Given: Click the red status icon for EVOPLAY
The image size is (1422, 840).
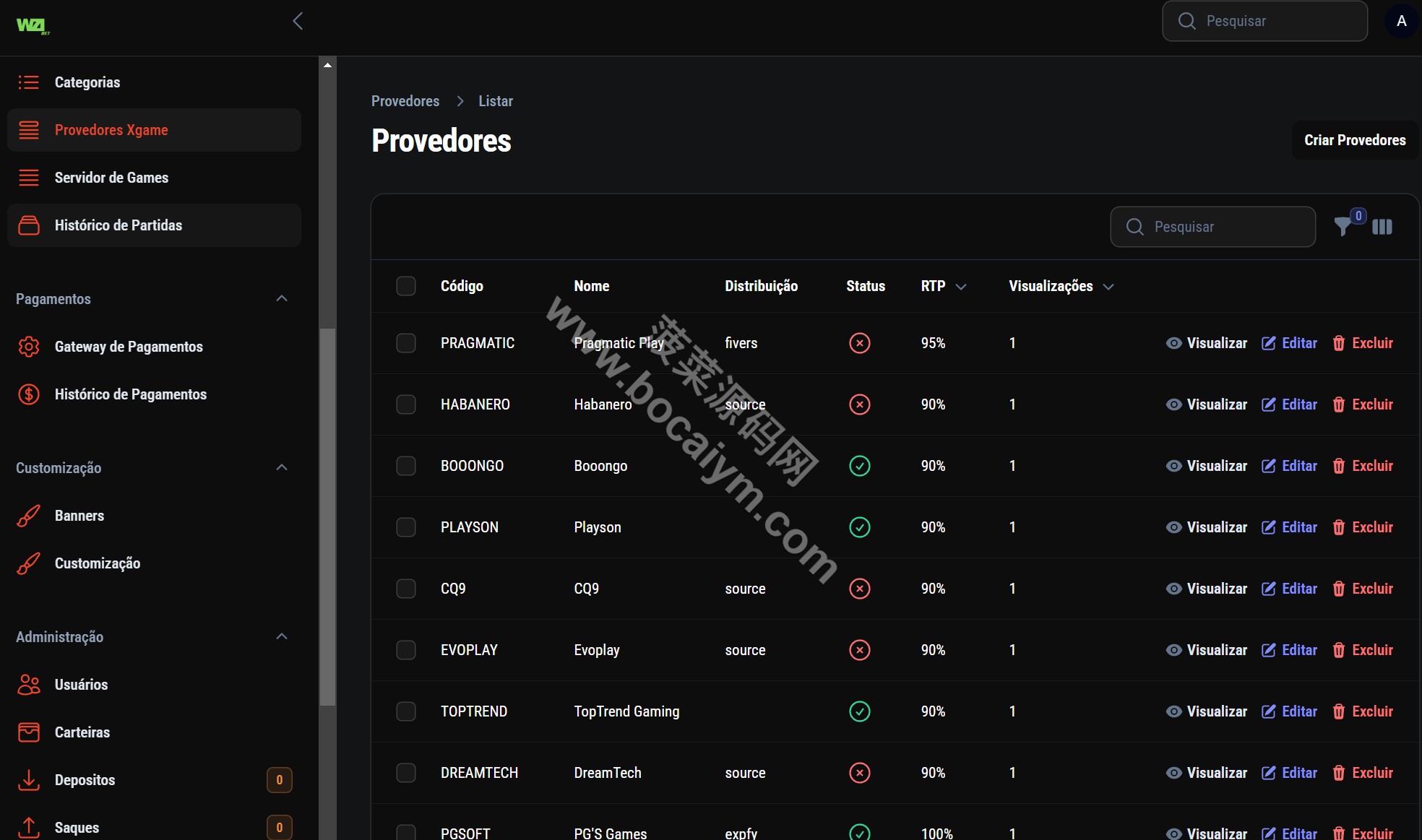Looking at the screenshot, I should [x=859, y=650].
